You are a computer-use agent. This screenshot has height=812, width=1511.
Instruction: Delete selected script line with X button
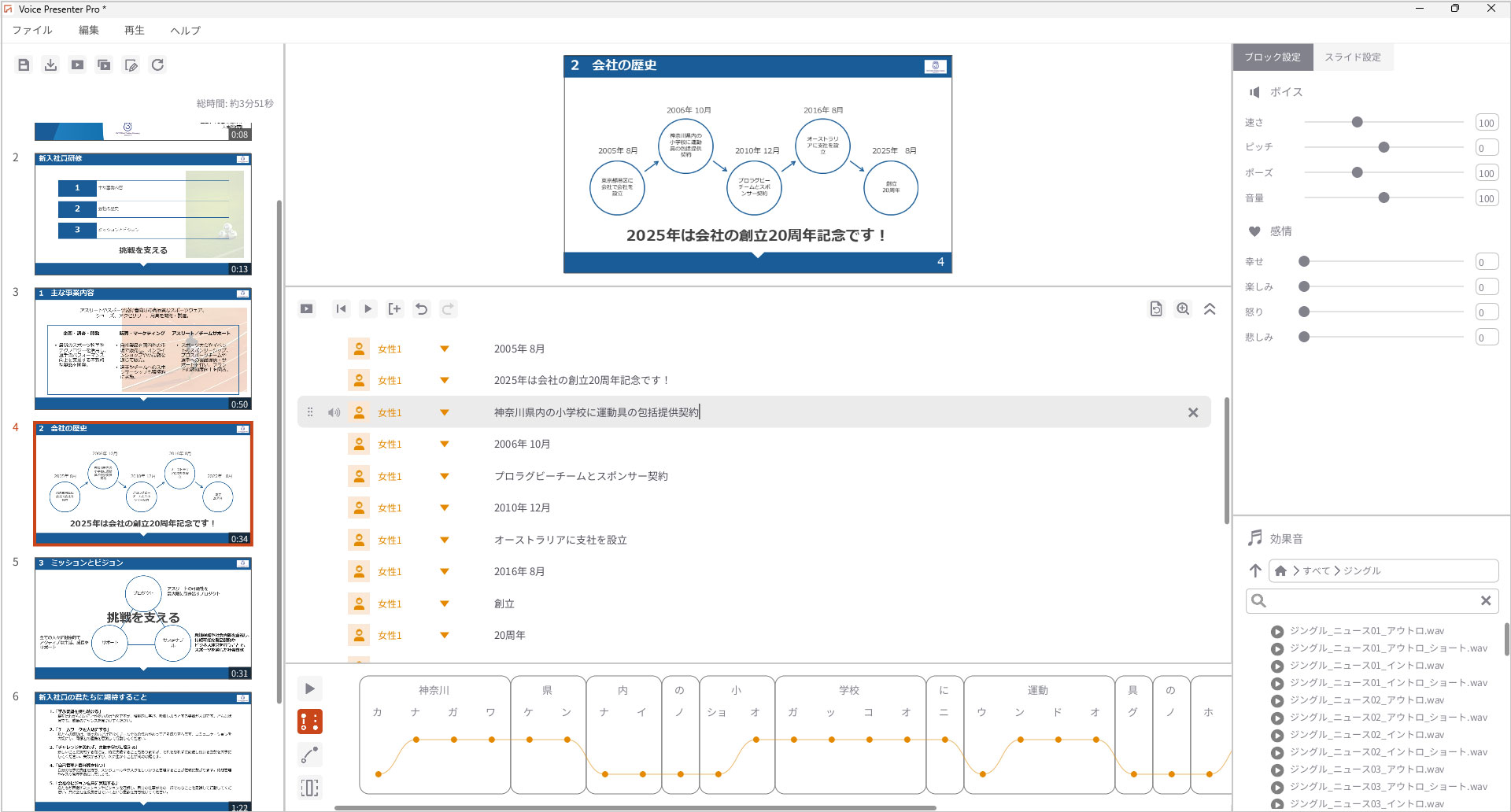pos(1193,412)
